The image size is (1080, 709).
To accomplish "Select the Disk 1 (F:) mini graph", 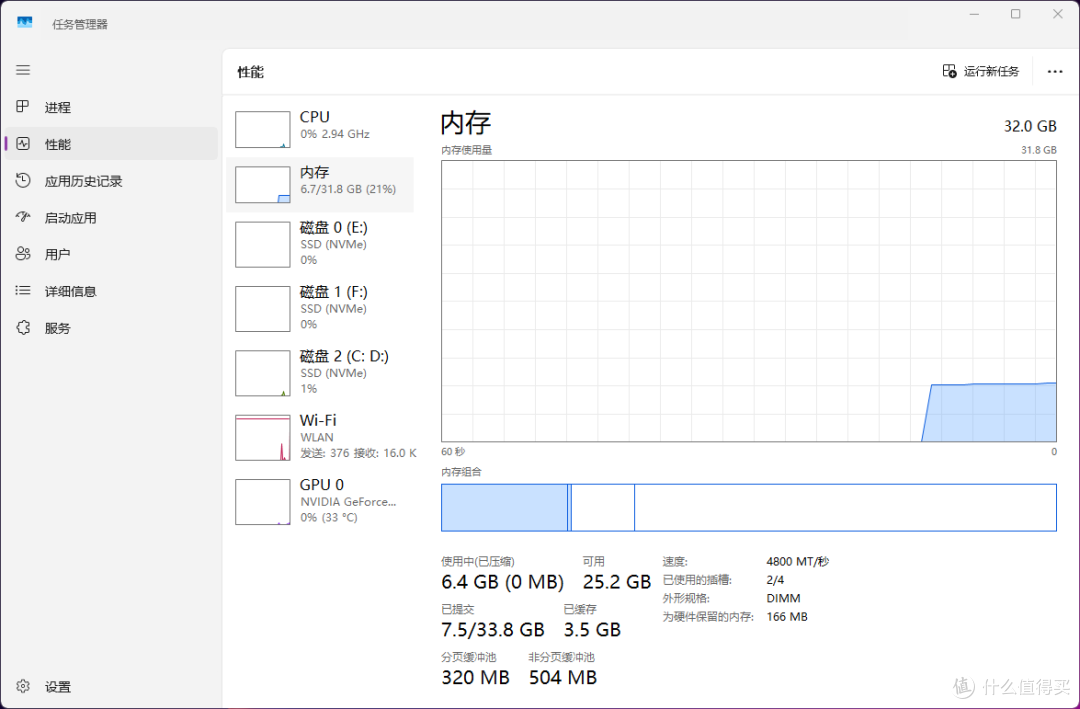I will pyautogui.click(x=262, y=309).
